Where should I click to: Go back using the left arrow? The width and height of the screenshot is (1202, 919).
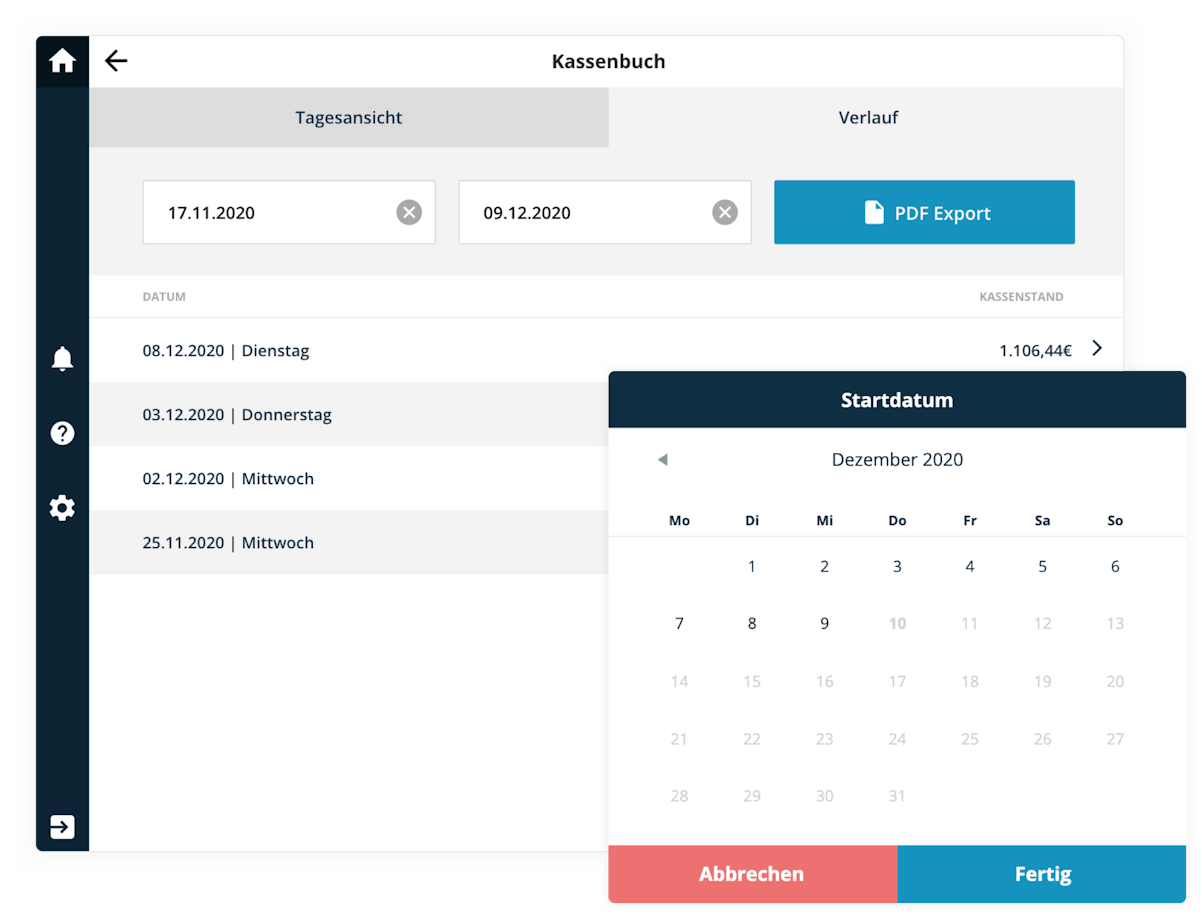click(116, 61)
